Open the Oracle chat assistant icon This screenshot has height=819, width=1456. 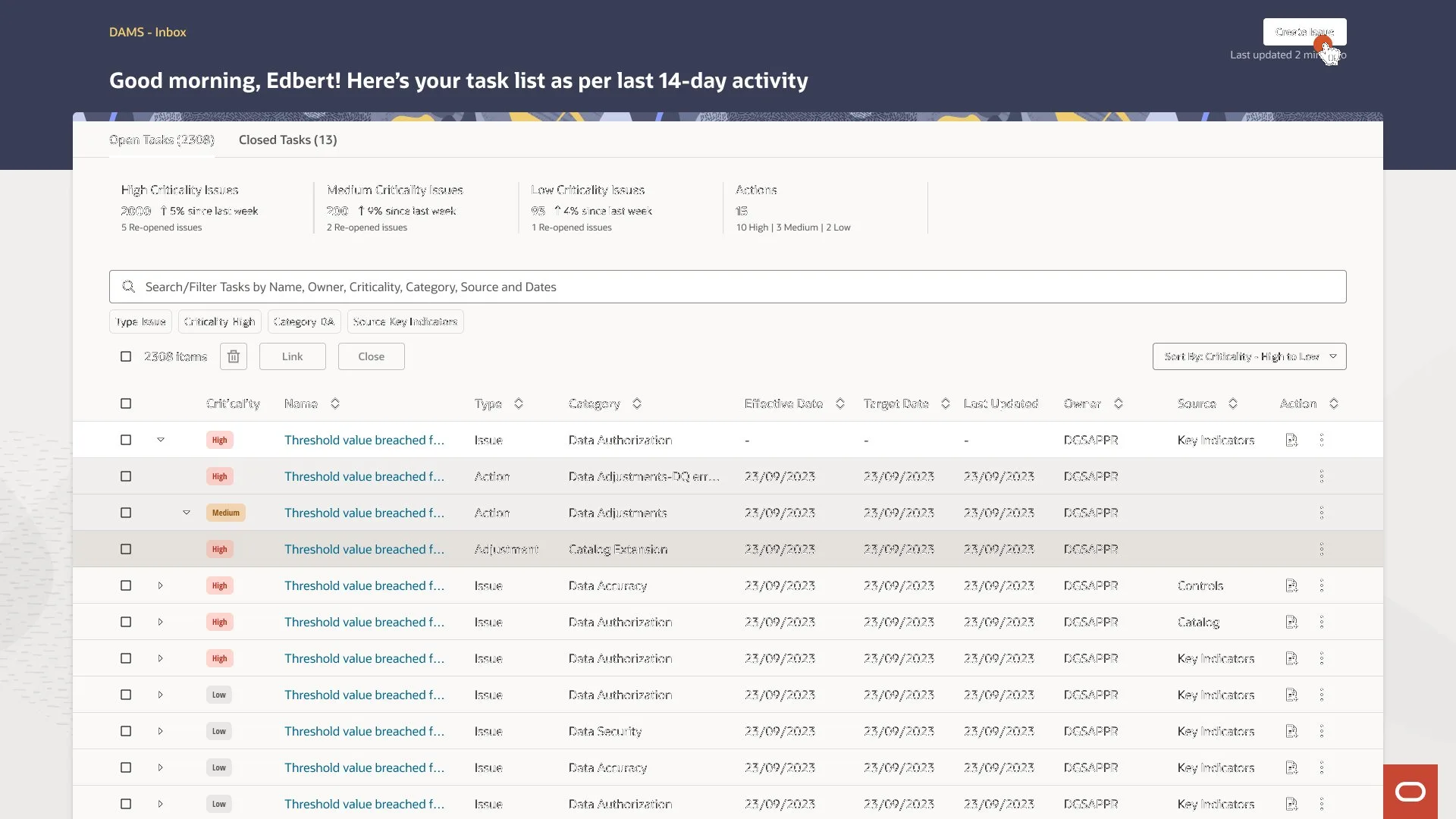click(1410, 792)
